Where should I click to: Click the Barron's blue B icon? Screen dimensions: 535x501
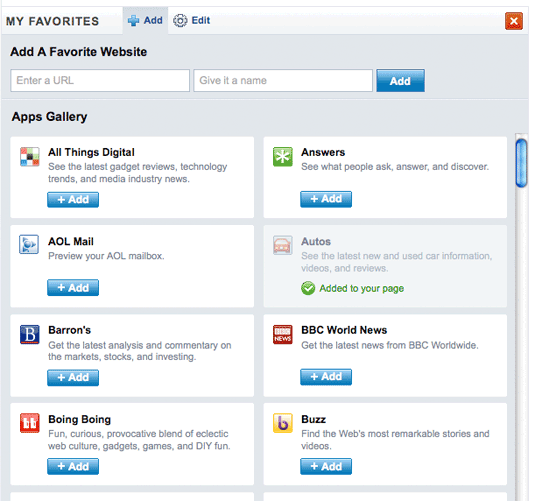click(29, 334)
